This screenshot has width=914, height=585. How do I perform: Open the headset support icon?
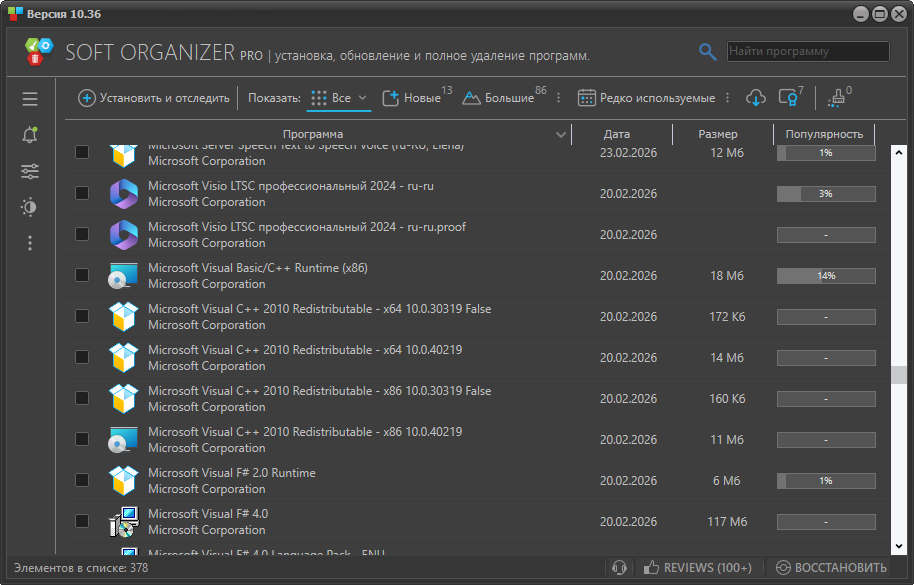[x=619, y=568]
